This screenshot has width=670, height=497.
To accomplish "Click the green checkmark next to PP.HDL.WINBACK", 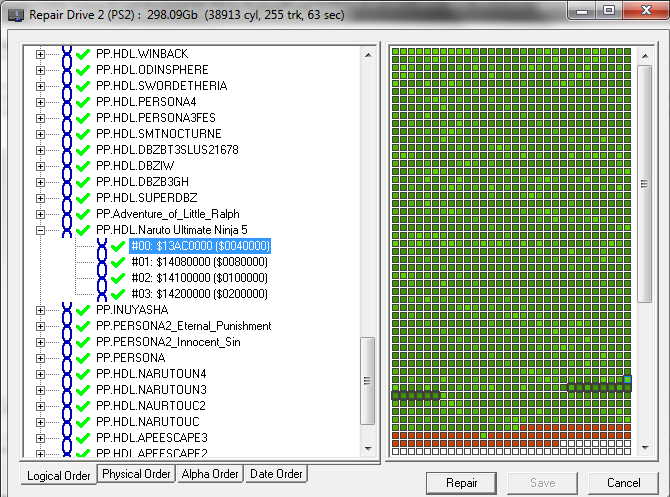I will [x=82, y=54].
